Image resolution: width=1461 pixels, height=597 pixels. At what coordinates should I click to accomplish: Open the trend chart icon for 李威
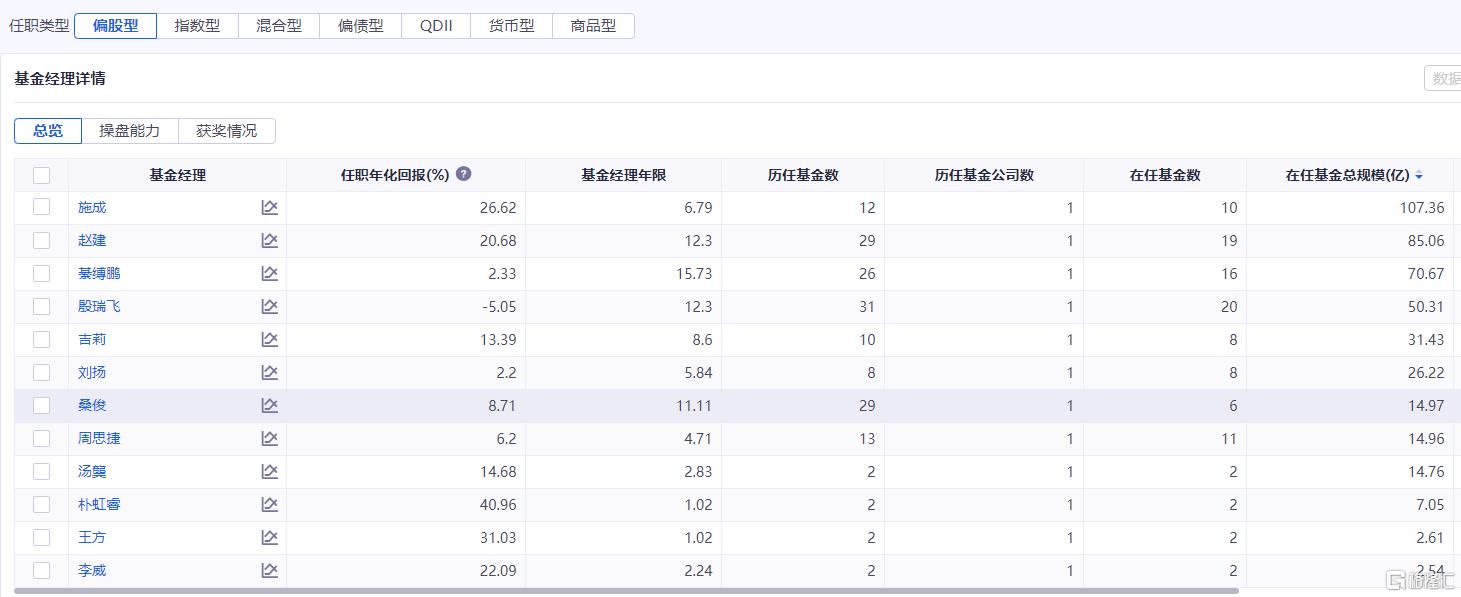point(269,570)
